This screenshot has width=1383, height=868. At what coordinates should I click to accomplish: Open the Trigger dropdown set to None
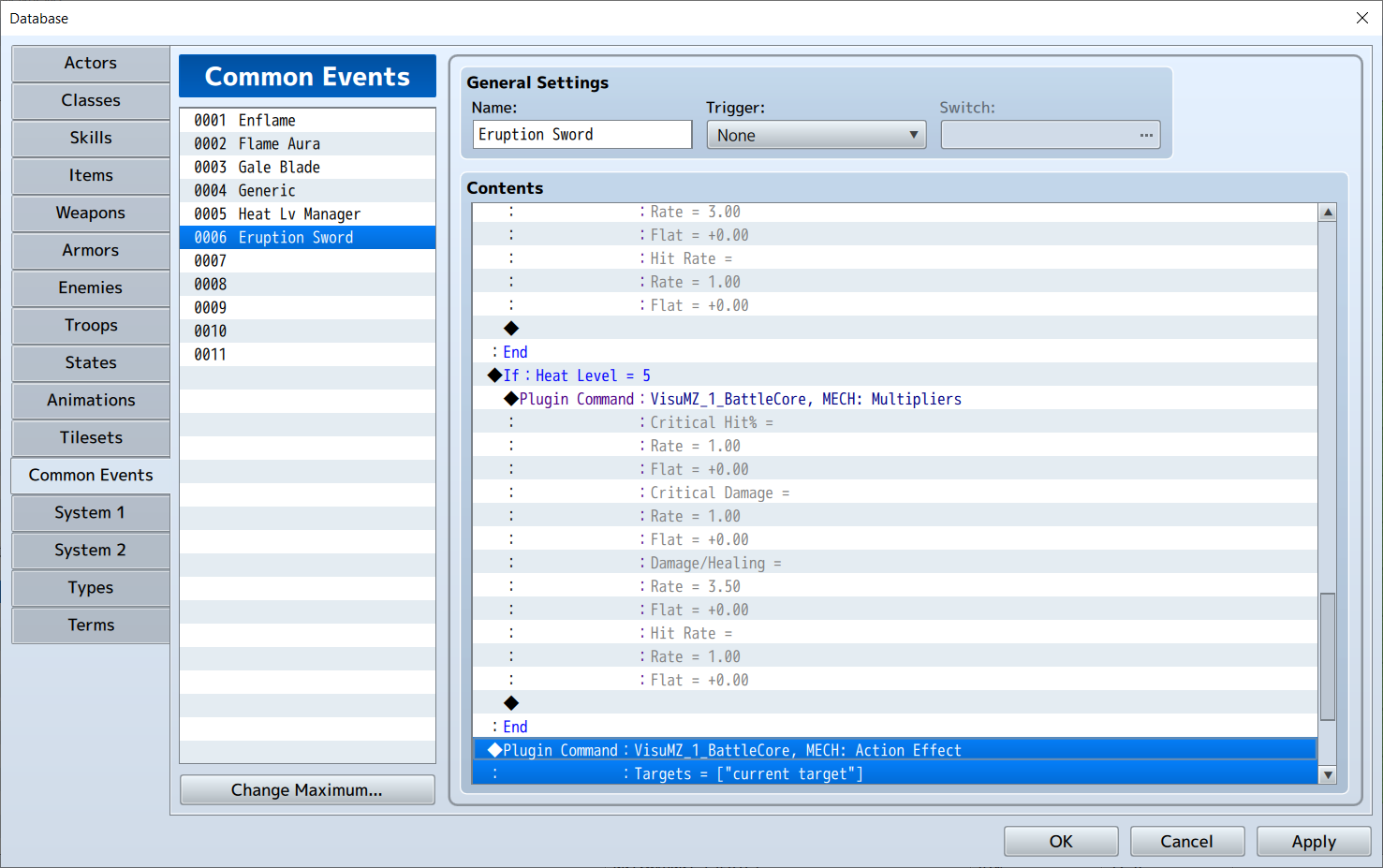point(816,135)
